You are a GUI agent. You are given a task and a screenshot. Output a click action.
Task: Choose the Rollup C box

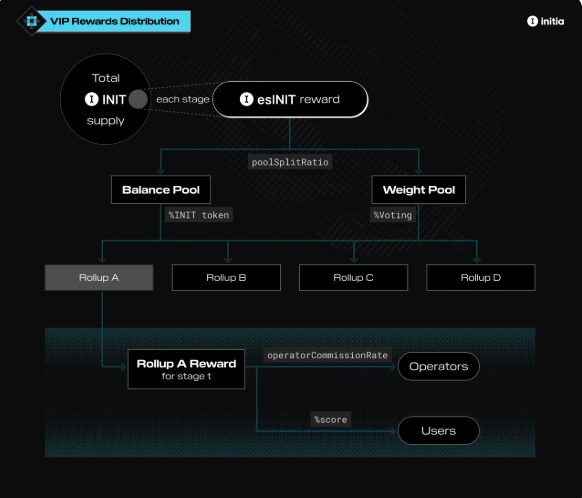353,278
